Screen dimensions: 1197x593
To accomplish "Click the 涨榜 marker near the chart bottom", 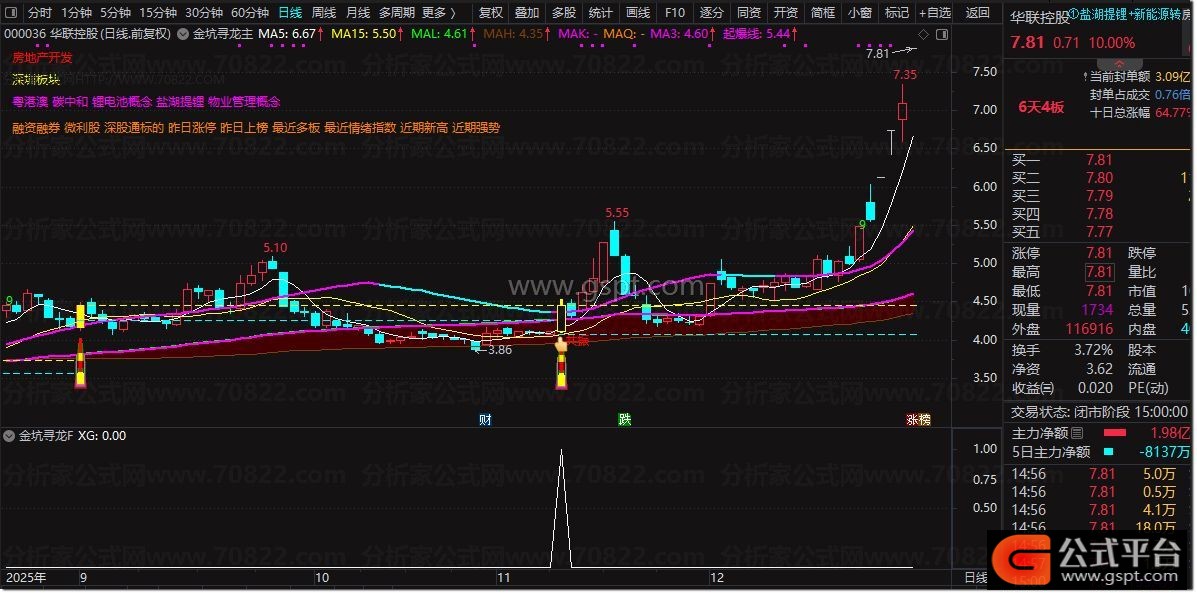I will [x=917, y=419].
